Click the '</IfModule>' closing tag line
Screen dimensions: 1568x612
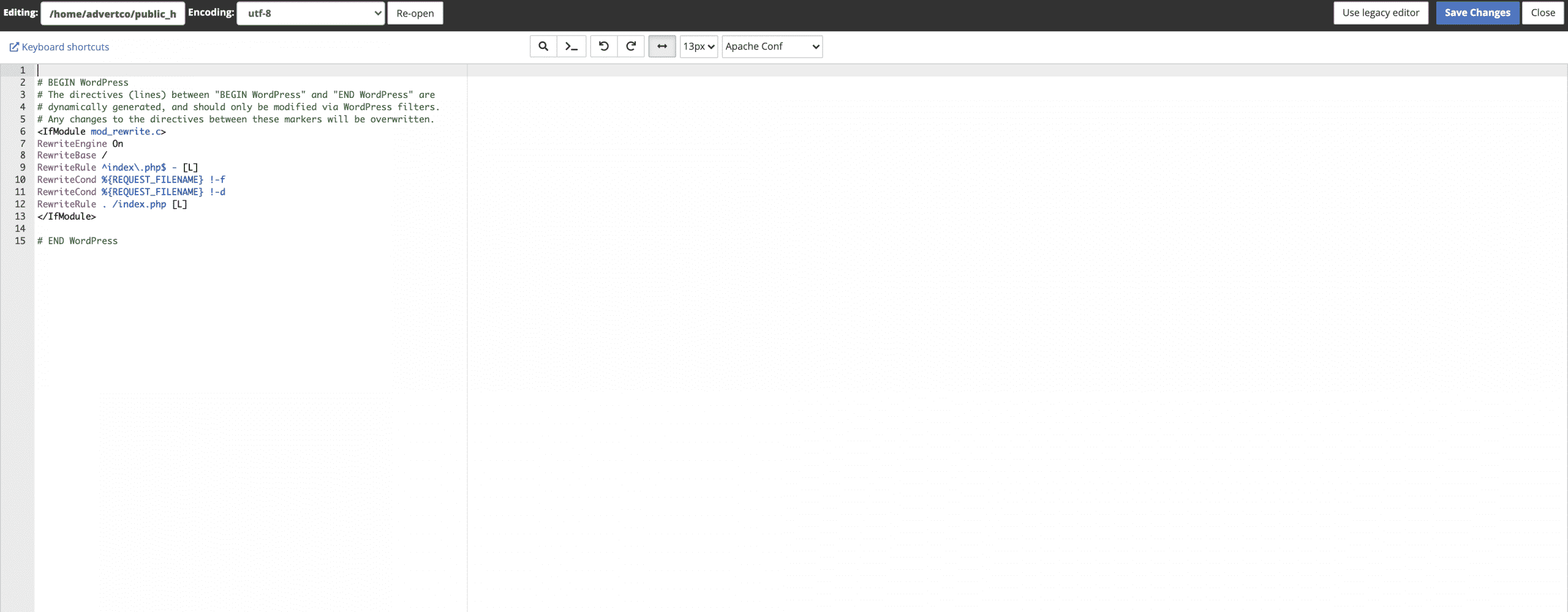[x=67, y=217]
